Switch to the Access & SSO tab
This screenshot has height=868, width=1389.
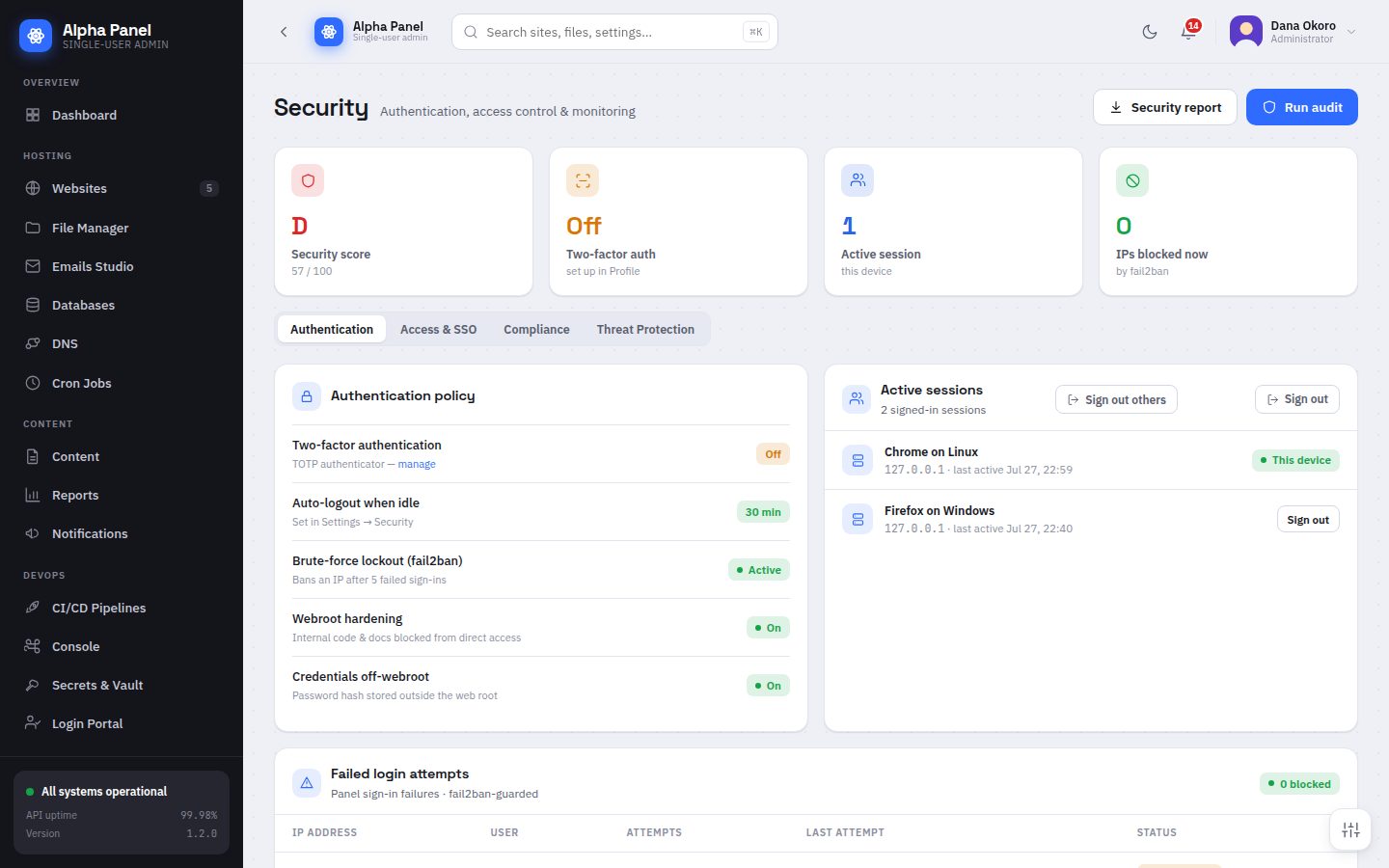(439, 329)
